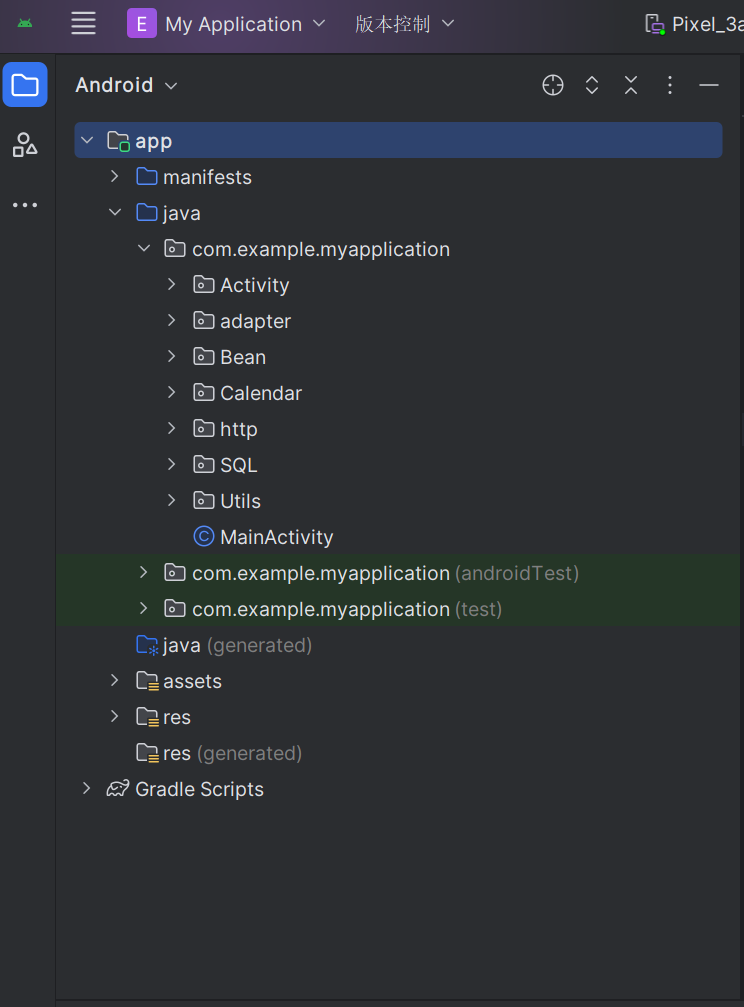Expand the androidTest package chevron
Screen dimensions: 744x1007
point(143,573)
